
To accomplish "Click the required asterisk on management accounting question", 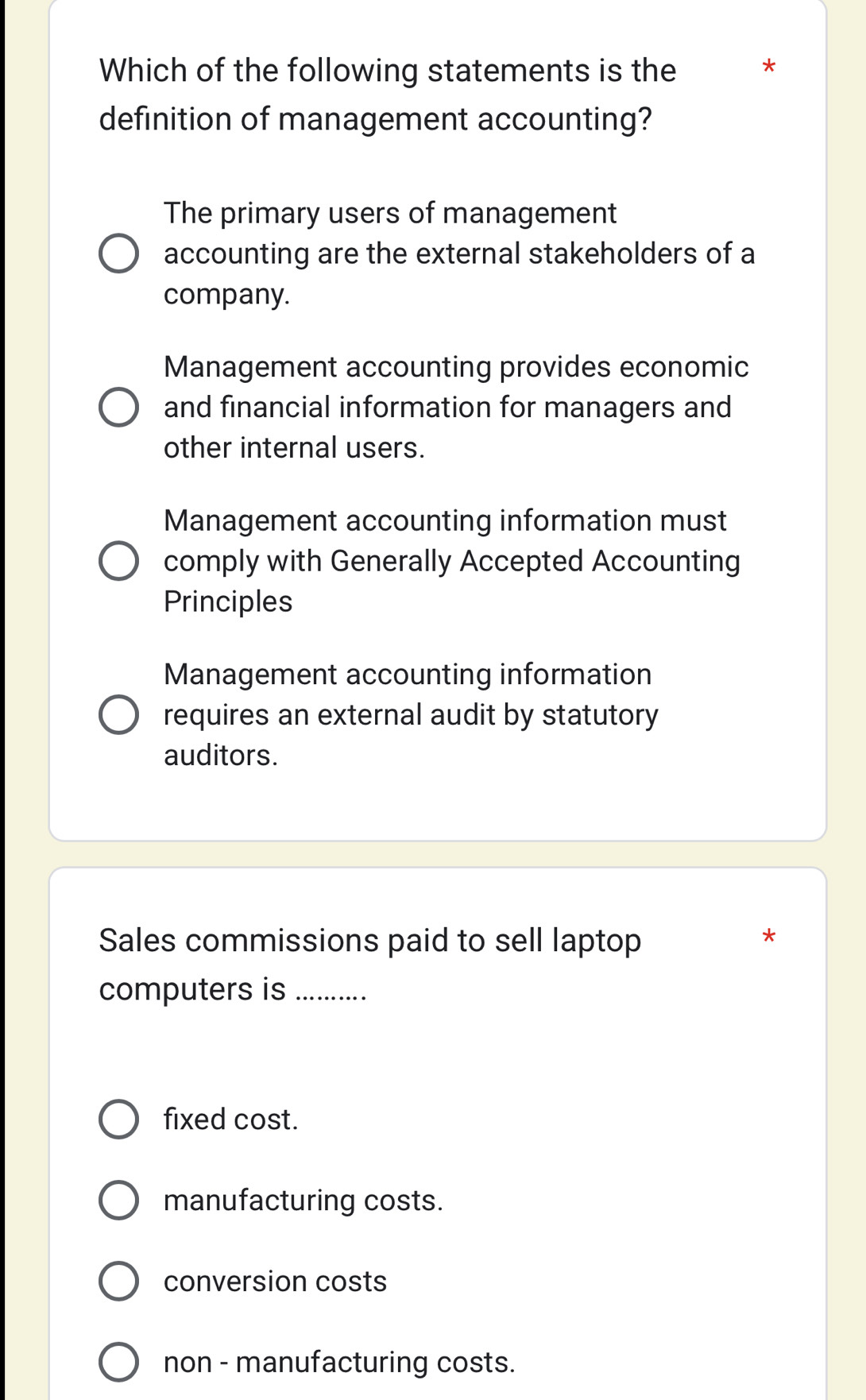I will click(767, 67).
